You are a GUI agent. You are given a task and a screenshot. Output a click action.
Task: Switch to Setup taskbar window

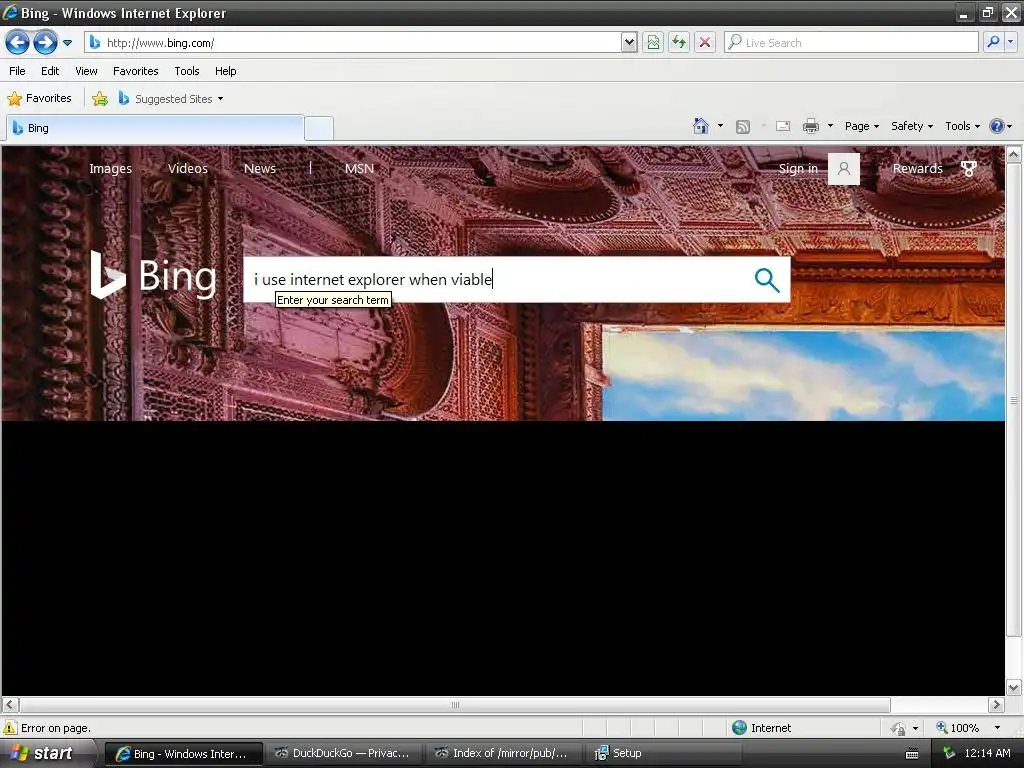[664, 754]
